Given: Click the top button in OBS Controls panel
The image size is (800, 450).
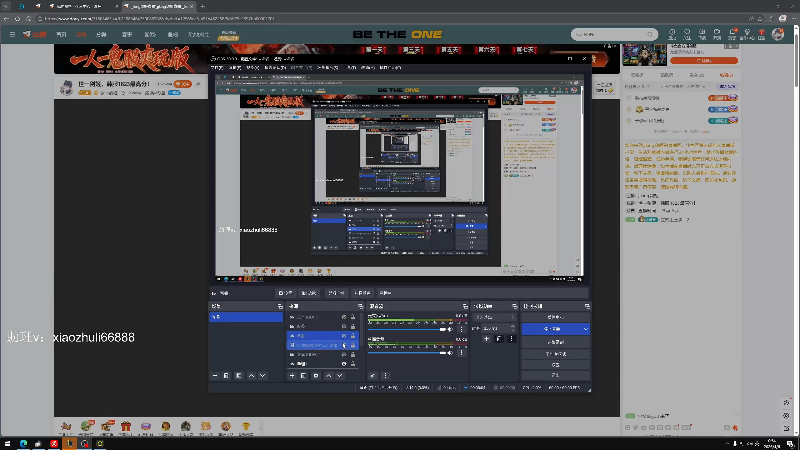Looking at the screenshot, I should (x=555, y=317).
